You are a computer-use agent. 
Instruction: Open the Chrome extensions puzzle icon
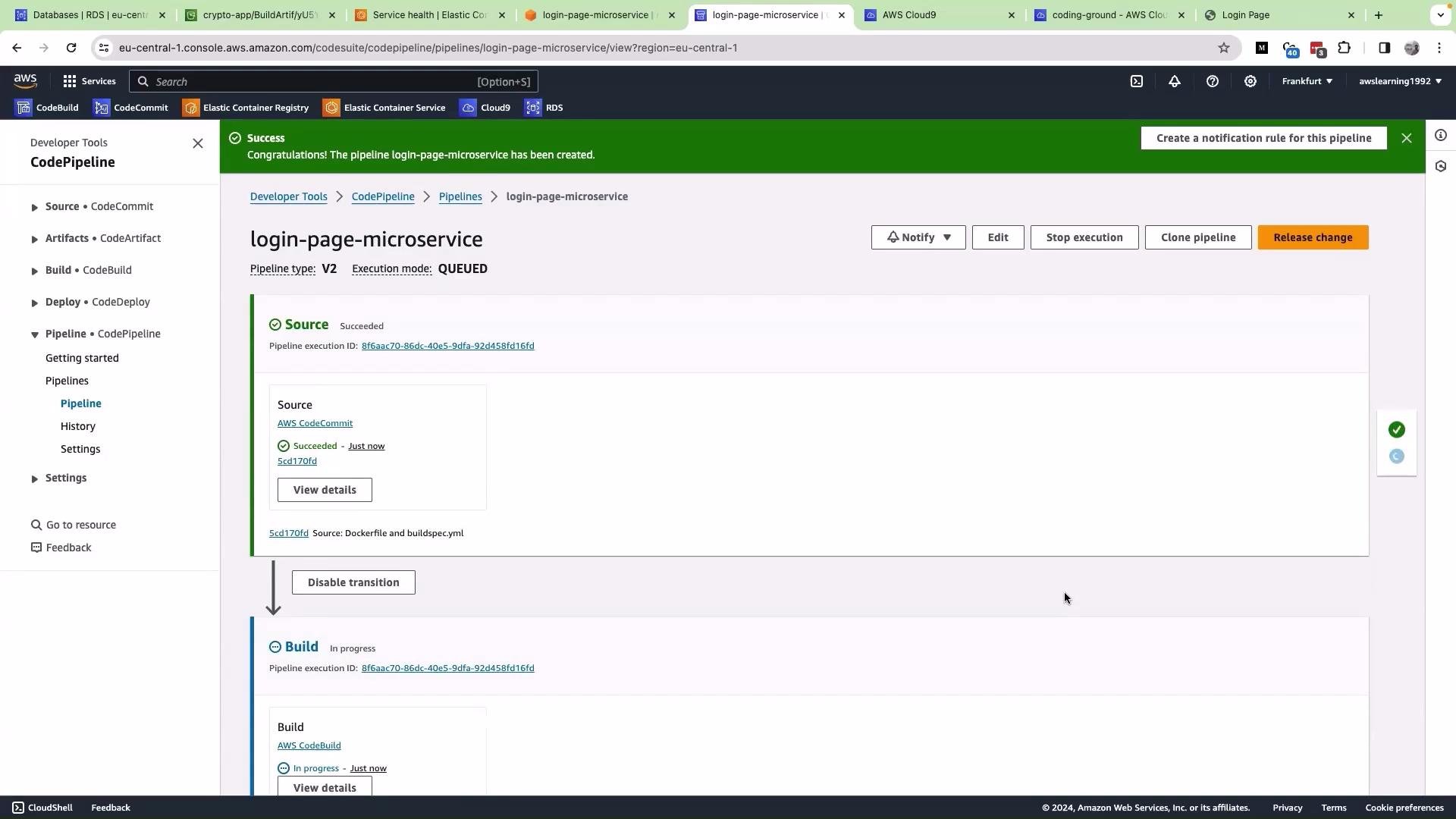(x=1345, y=48)
